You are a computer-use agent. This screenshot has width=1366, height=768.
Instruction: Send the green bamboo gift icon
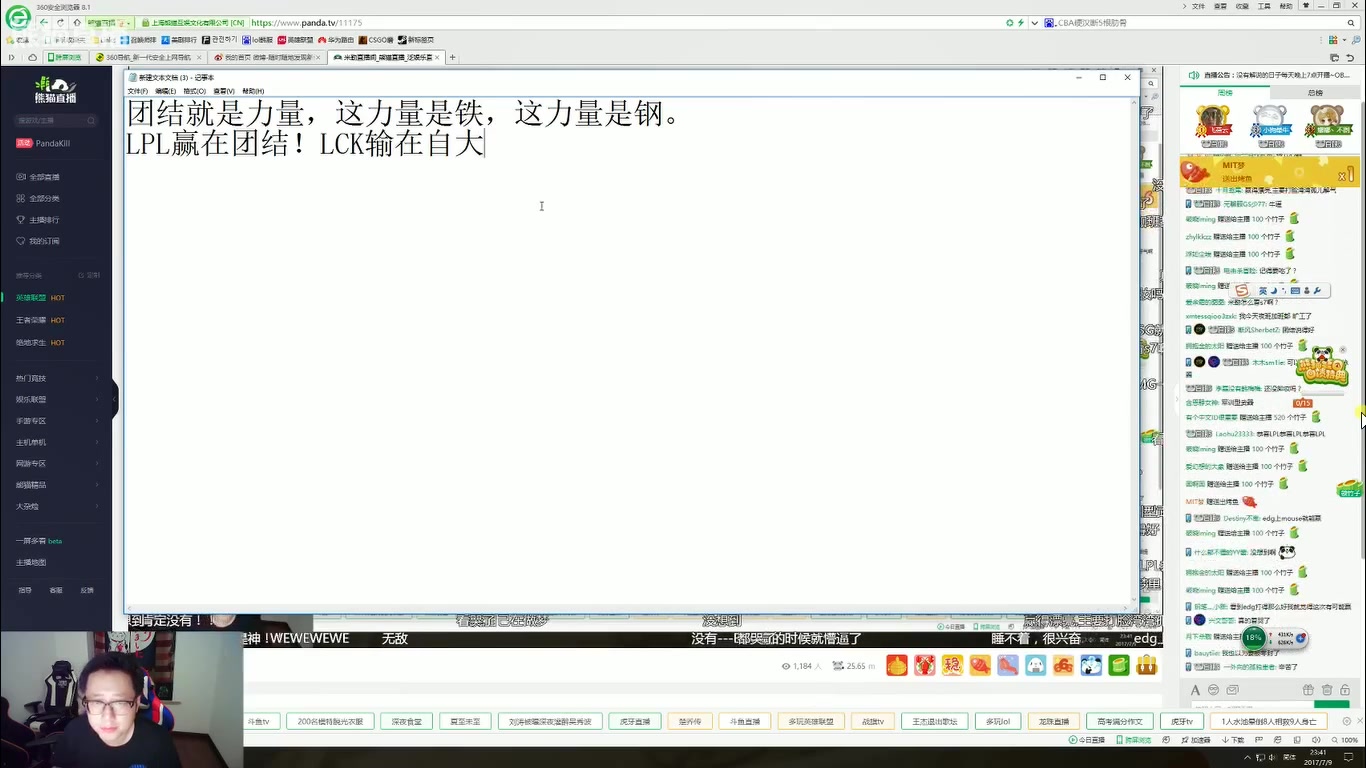coord(1119,665)
